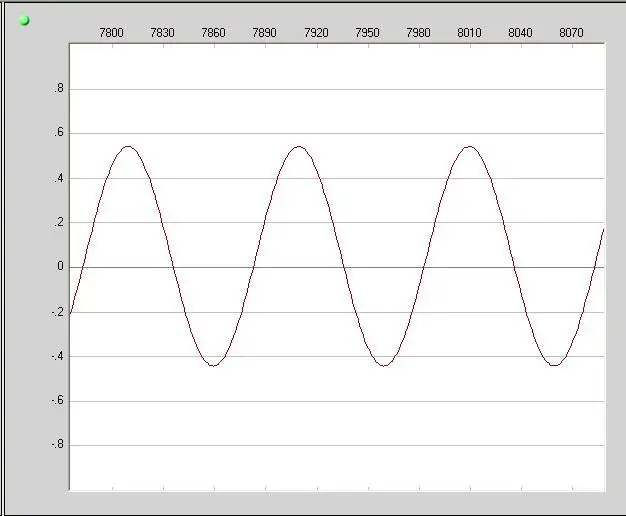Image resolution: width=626 pixels, height=516 pixels.
Task: Click the 8070 x-axis label
Action: [572, 32]
